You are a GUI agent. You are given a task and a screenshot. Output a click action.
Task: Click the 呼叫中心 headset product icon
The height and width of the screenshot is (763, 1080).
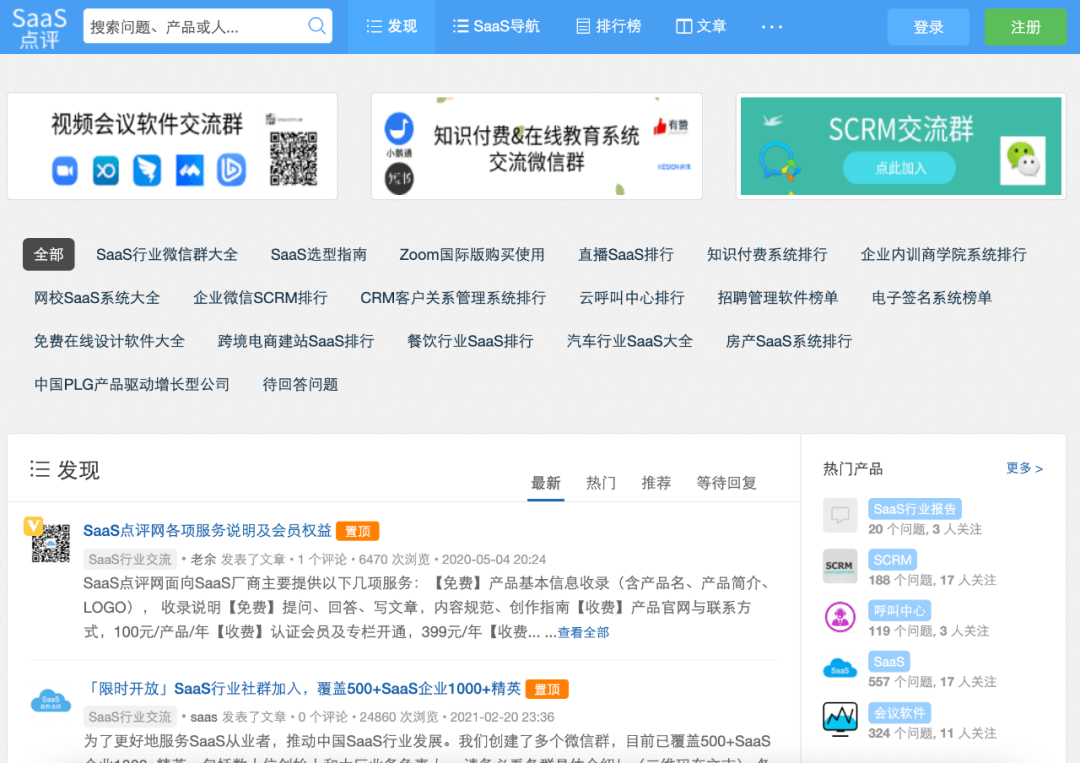click(840, 617)
